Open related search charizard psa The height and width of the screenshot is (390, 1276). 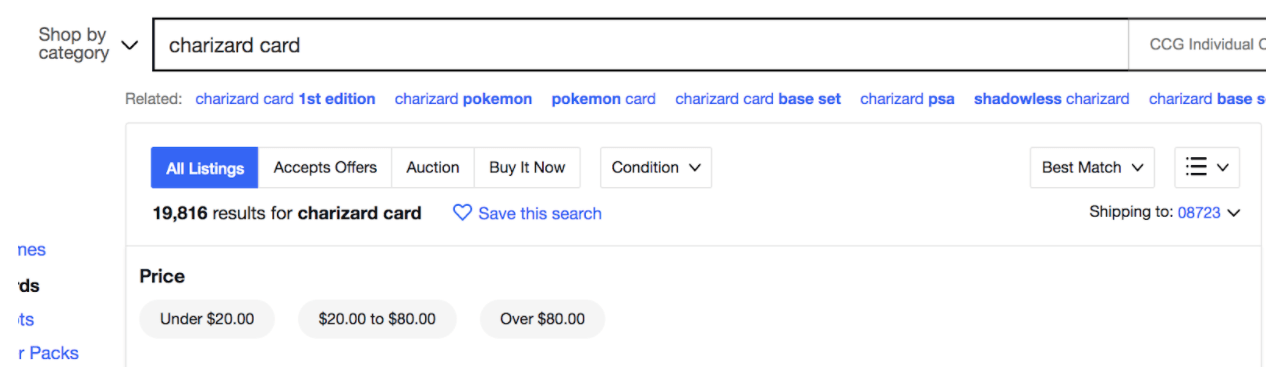[x=907, y=99]
